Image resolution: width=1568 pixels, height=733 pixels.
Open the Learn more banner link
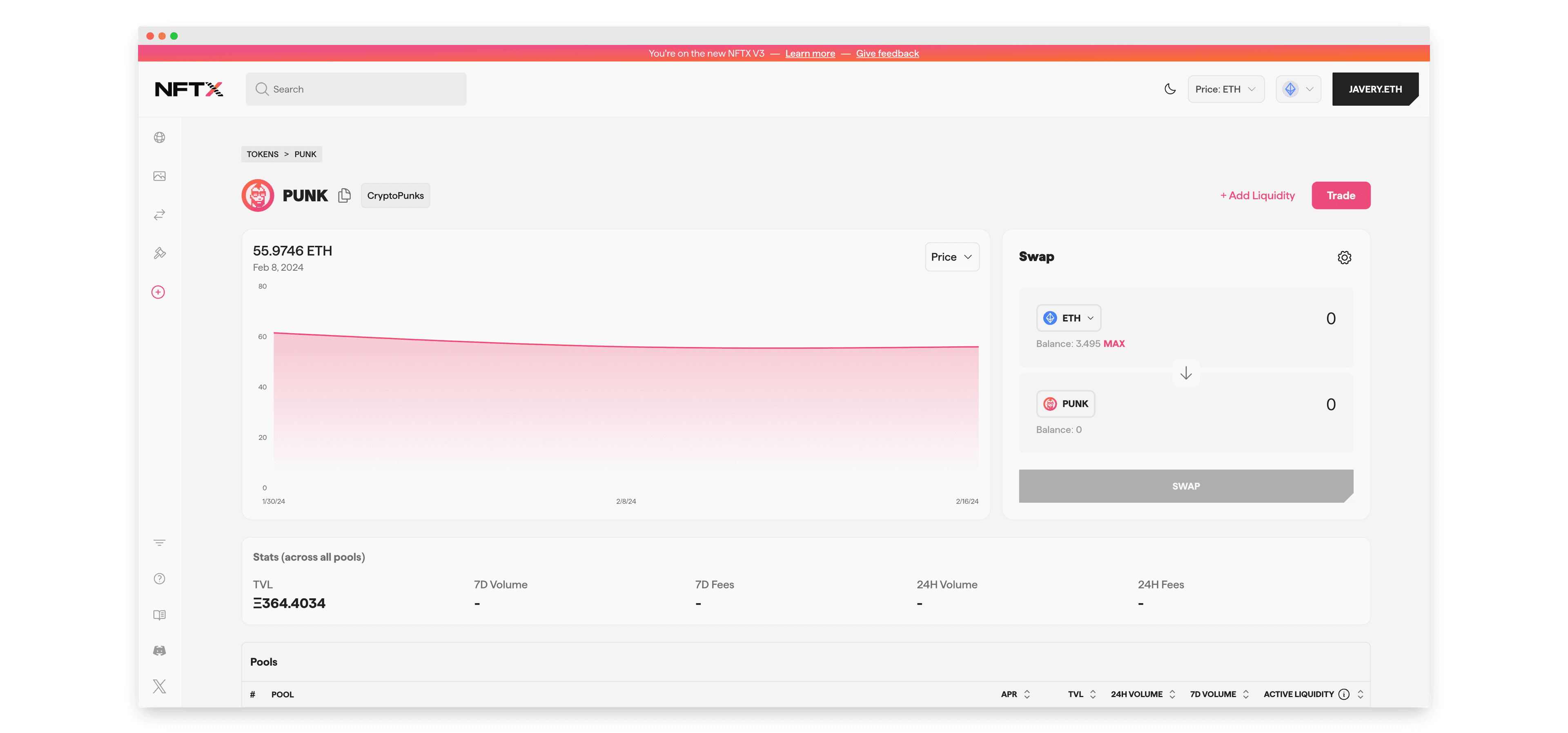click(810, 53)
